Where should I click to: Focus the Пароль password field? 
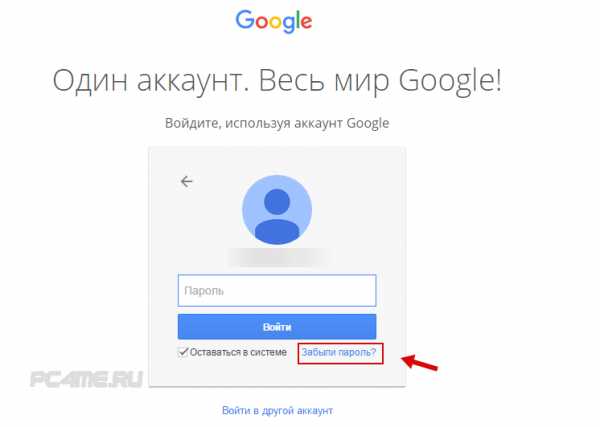277,290
